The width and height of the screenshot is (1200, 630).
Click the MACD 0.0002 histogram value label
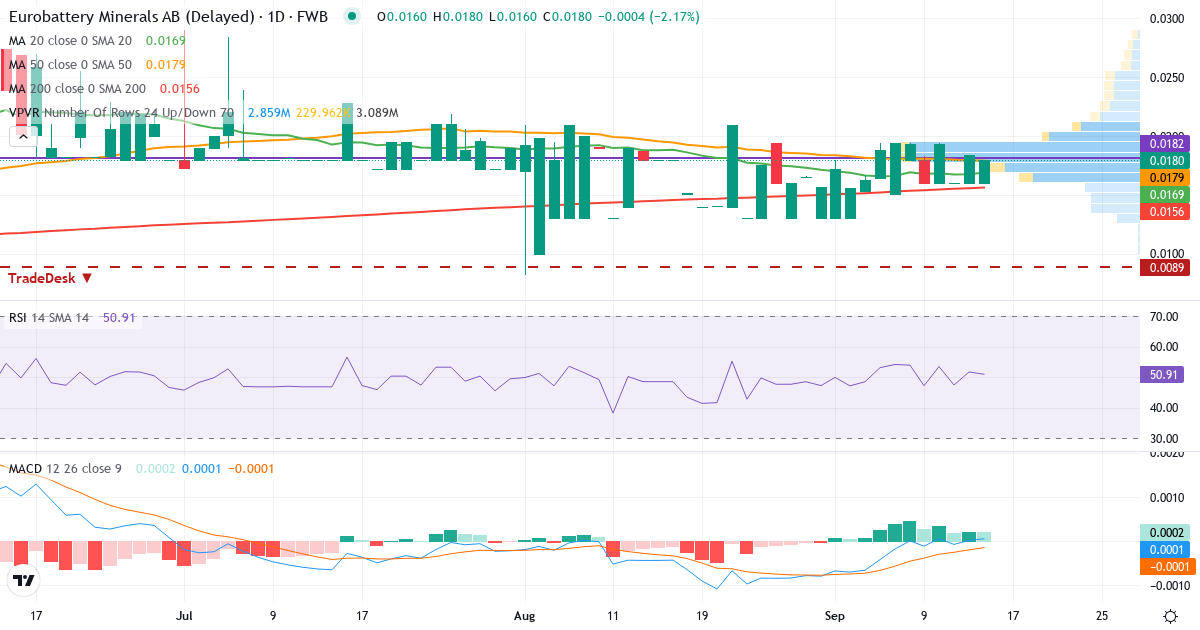(1166, 533)
